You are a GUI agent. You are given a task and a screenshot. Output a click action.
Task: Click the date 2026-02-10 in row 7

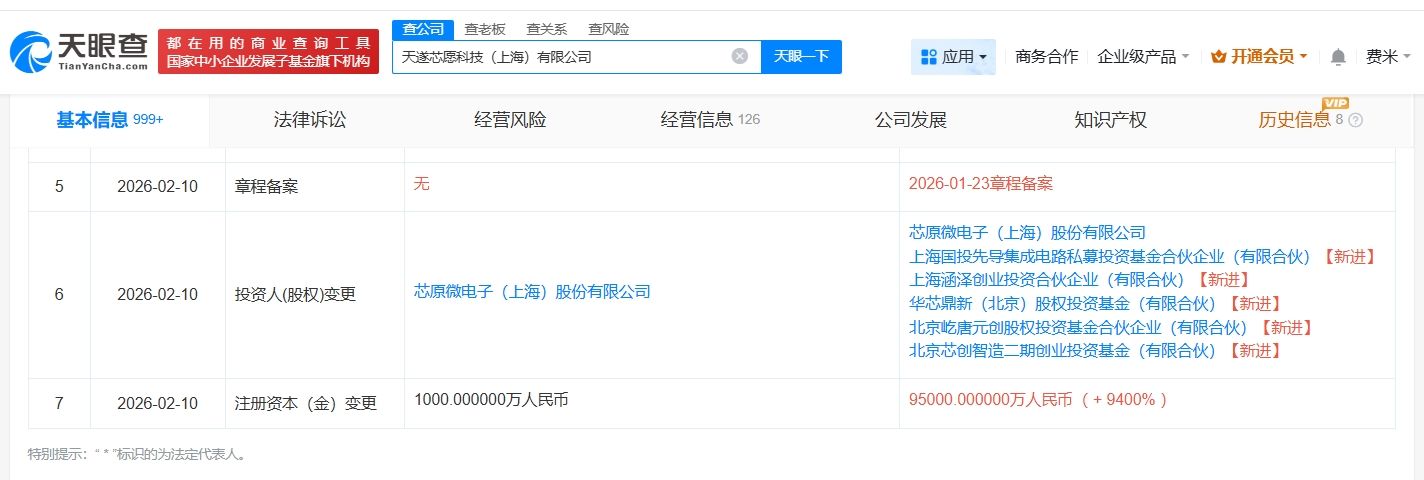coord(158,404)
